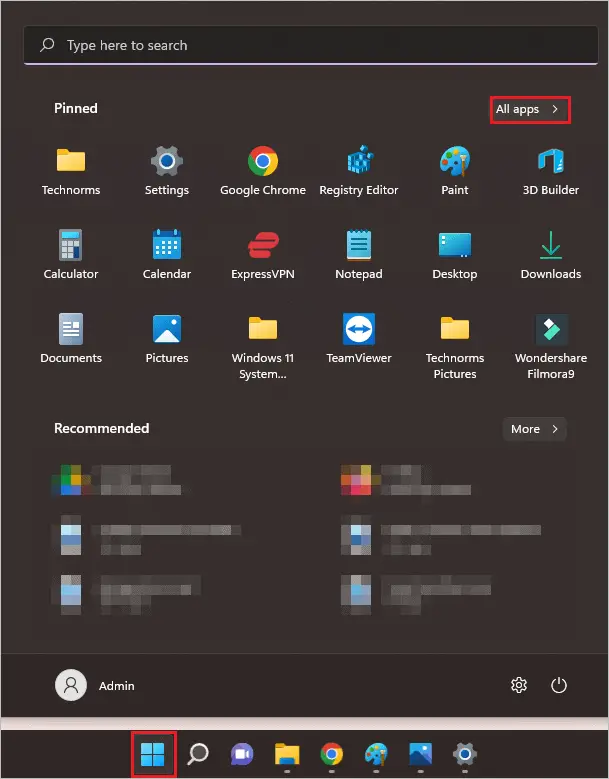Open the Documents shortcut
The image size is (609, 779).
(71, 339)
